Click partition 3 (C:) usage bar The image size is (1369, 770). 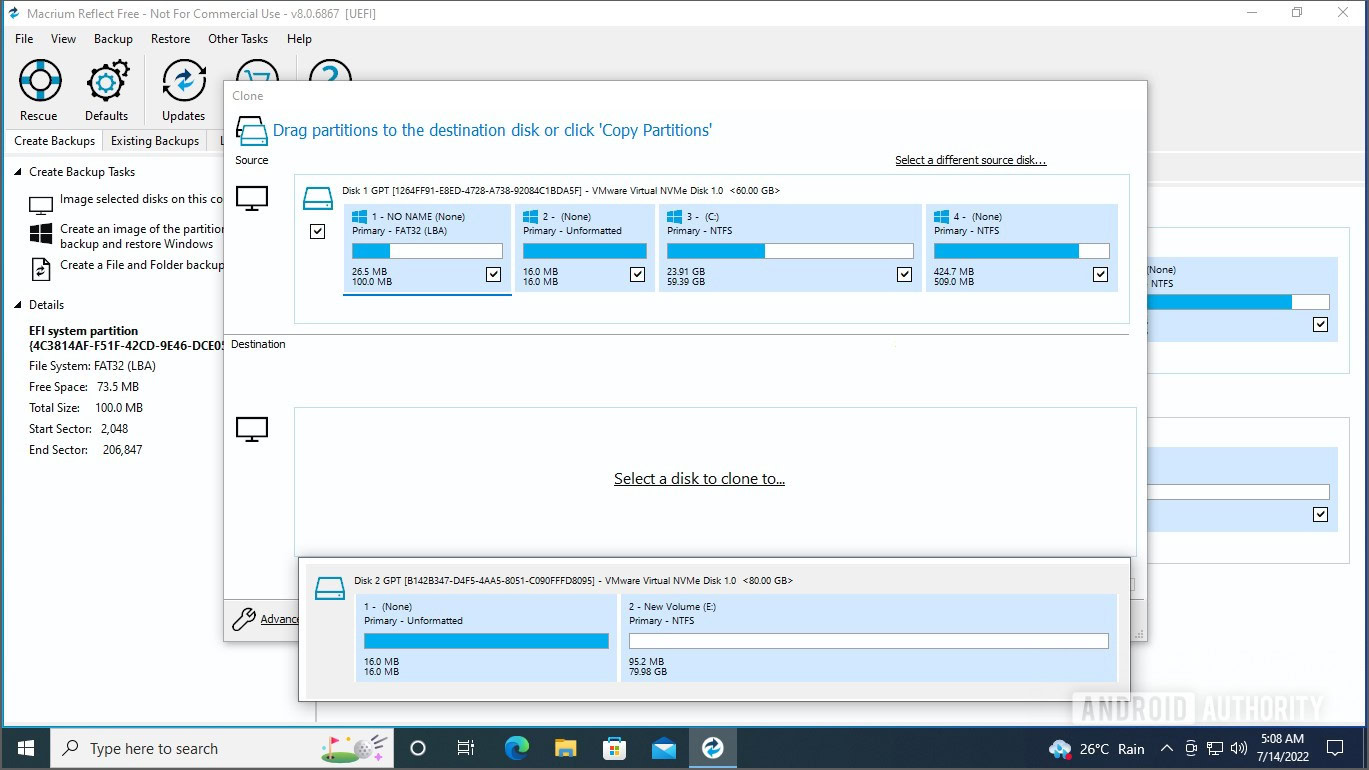[x=790, y=251]
